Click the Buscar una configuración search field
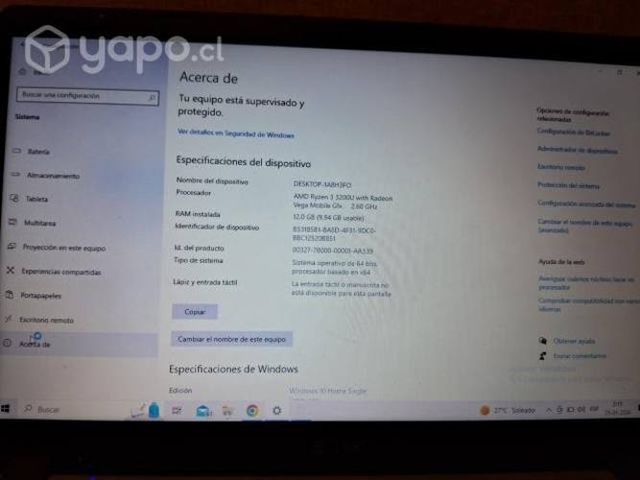 88,96
